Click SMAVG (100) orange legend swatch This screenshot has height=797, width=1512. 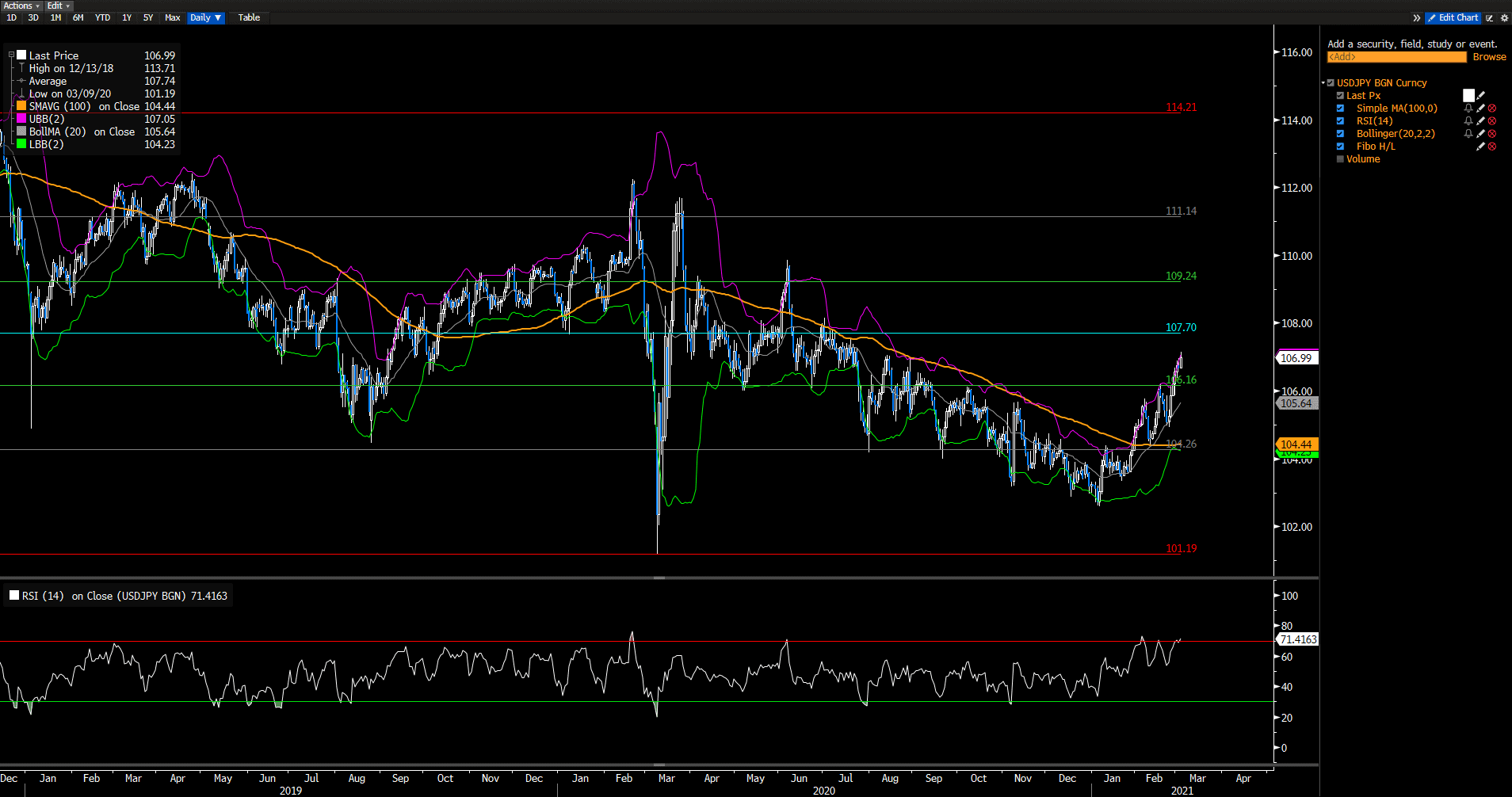click(x=21, y=105)
